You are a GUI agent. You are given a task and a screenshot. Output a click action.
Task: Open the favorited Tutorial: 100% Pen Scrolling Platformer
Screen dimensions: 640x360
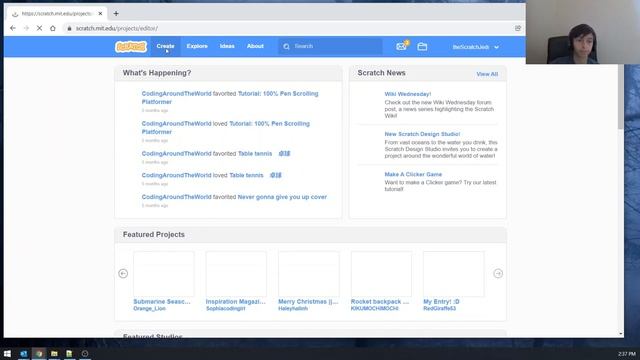278,93
